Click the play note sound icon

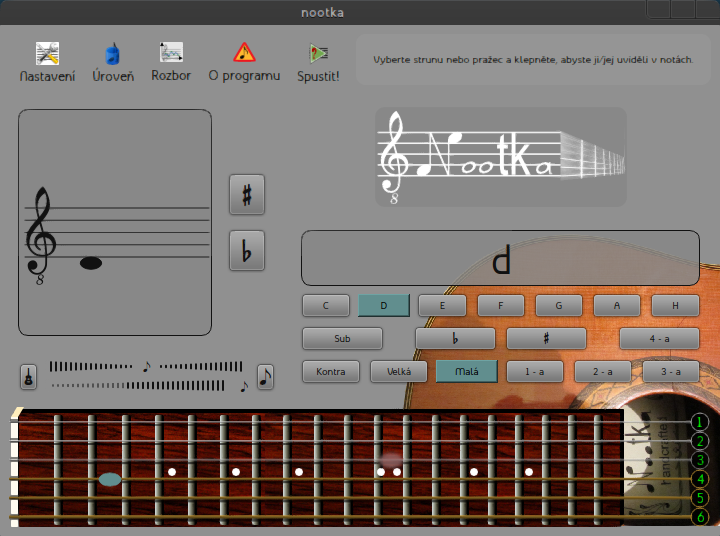(x=265, y=377)
